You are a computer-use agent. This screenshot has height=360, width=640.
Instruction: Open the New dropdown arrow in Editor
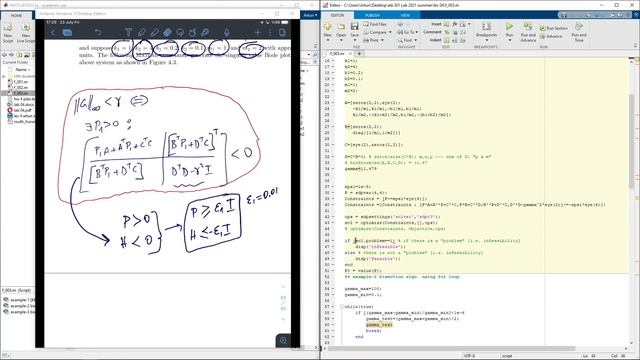[327, 40]
